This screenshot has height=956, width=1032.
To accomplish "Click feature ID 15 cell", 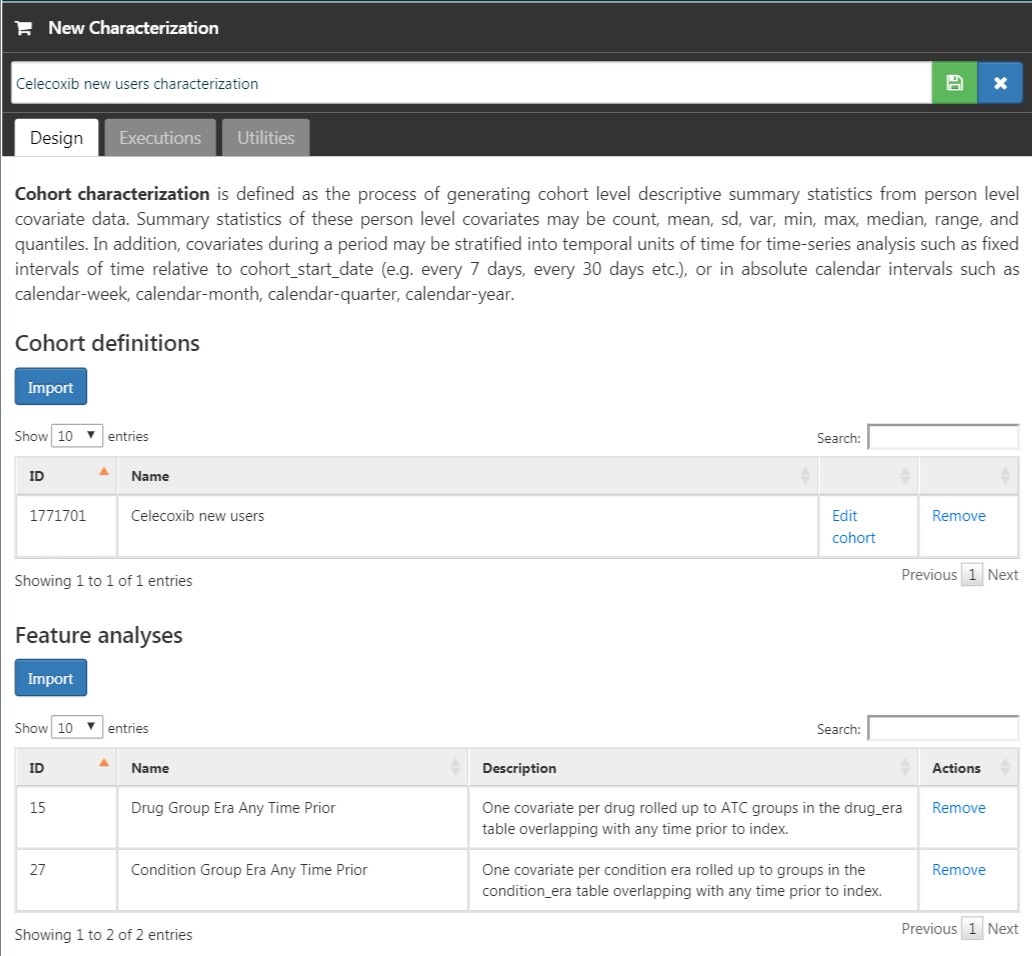I will (x=66, y=817).
